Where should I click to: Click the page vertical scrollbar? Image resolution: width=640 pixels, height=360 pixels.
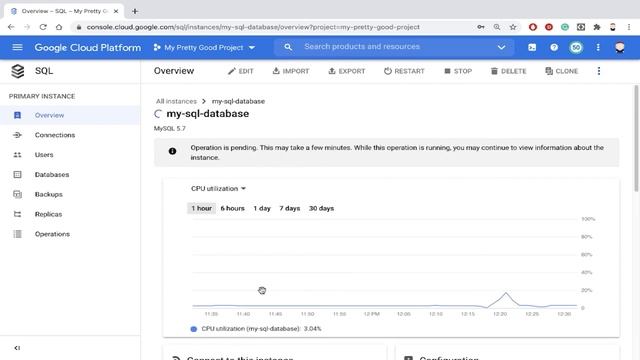636,139
